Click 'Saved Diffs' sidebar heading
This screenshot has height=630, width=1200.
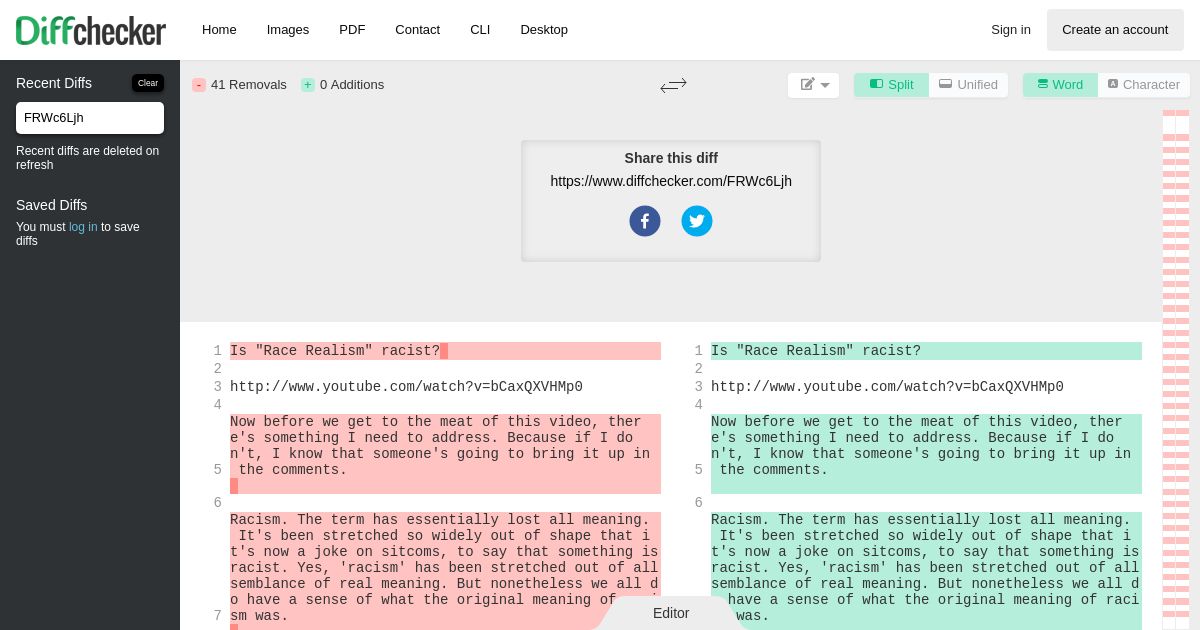pos(51,205)
